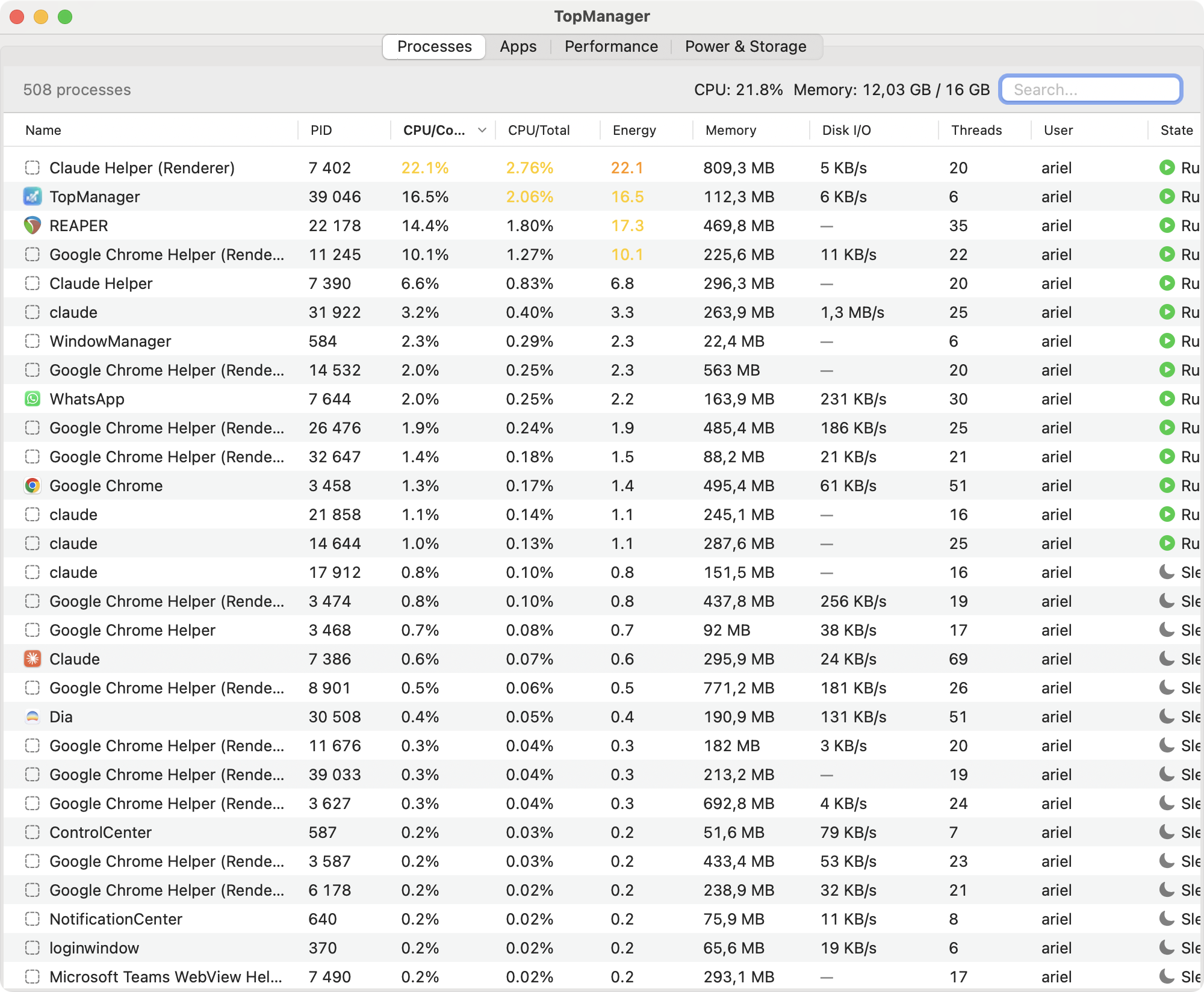Click placeholder icon beside WindowManager

pyautogui.click(x=33, y=341)
